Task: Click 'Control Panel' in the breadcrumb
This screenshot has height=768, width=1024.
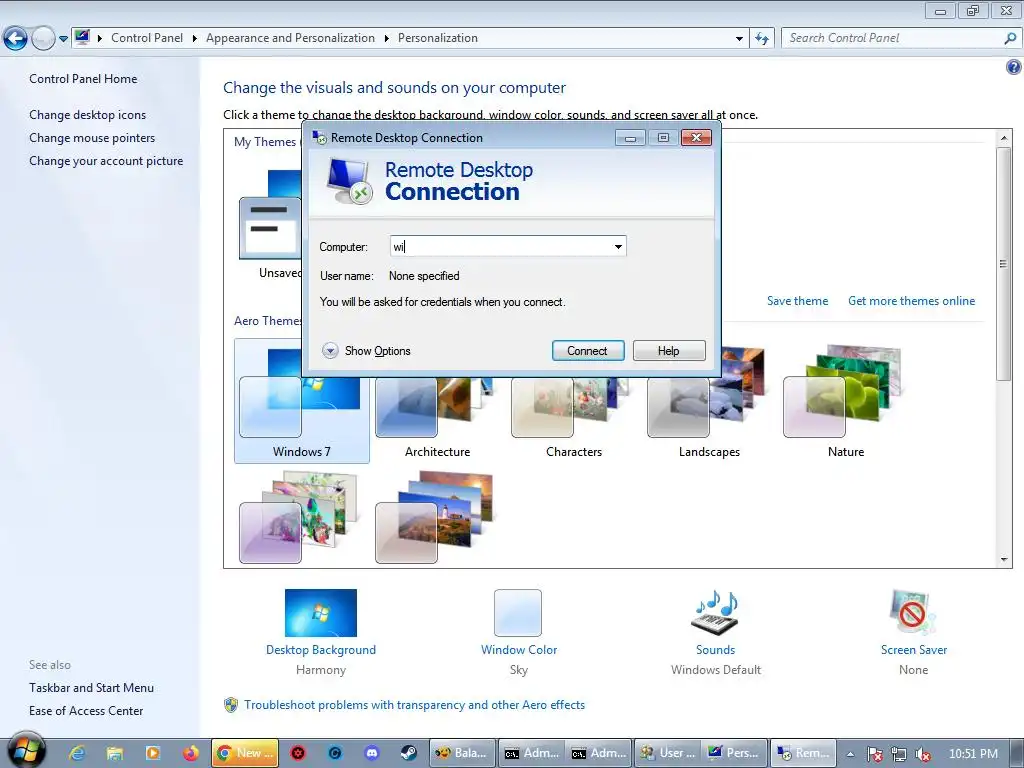Action: pyautogui.click(x=147, y=38)
